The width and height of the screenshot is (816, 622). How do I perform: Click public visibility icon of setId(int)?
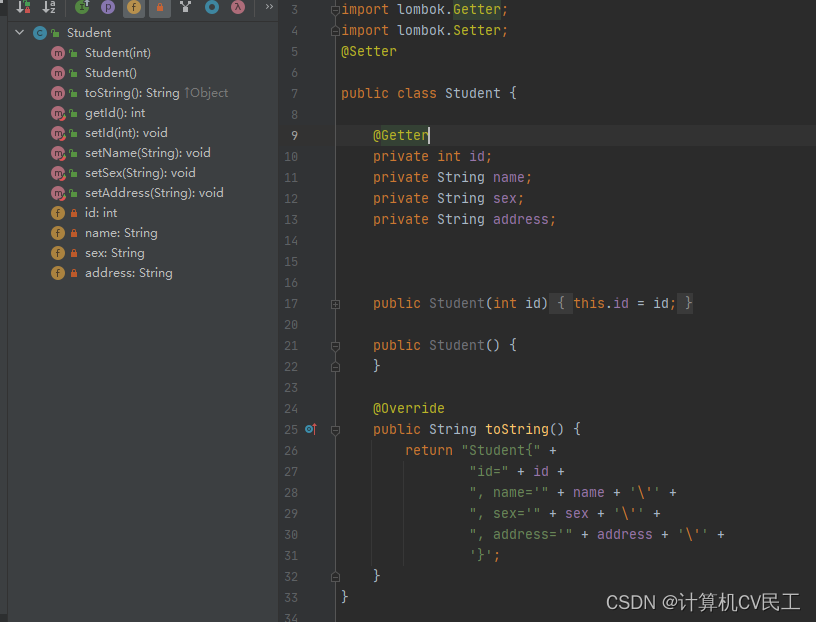pos(74,133)
